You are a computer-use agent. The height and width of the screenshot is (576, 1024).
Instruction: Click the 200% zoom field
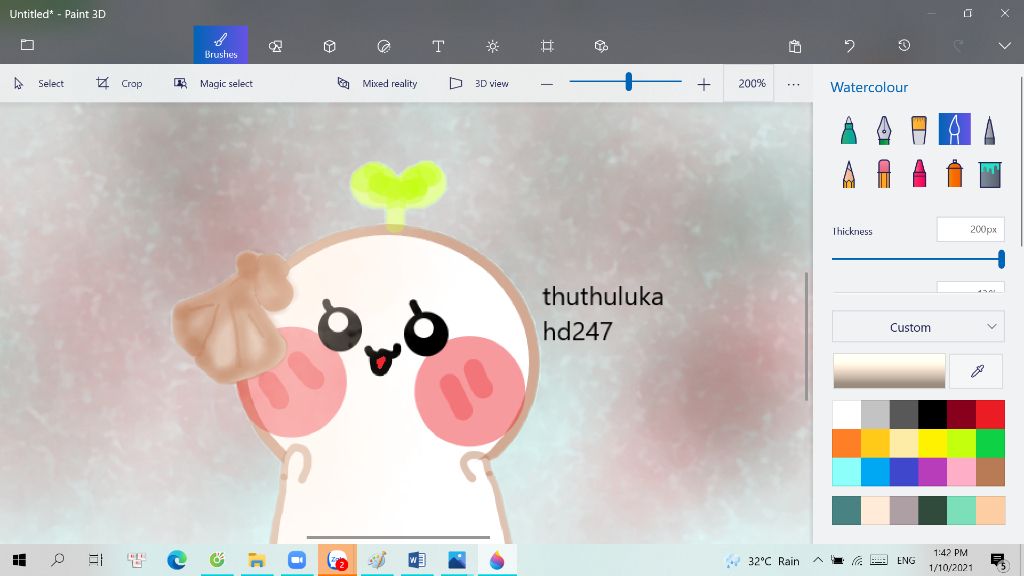click(751, 84)
